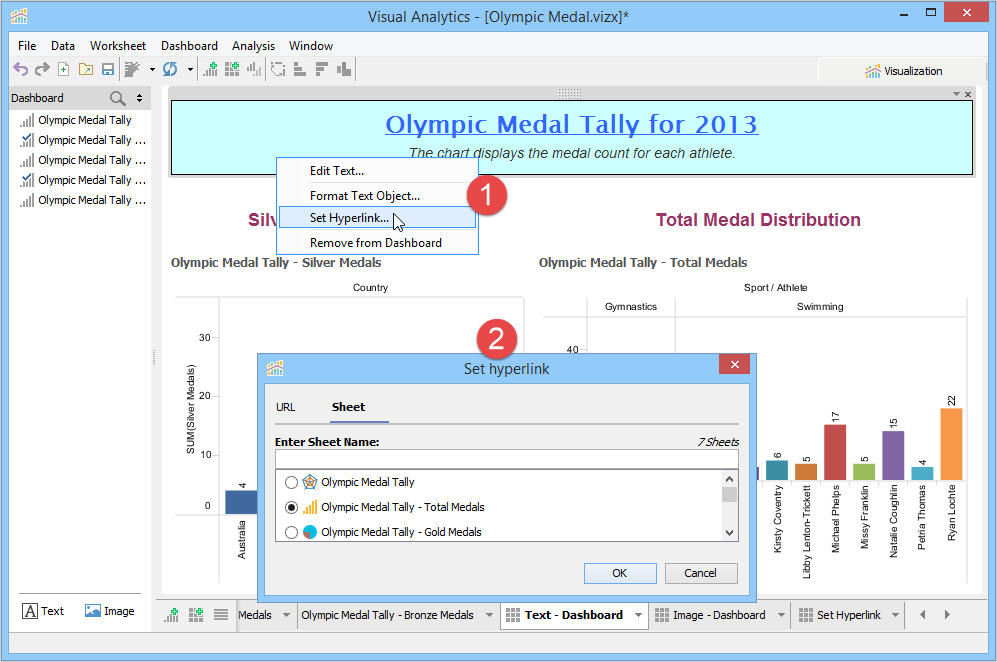This screenshot has width=997, height=662.
Task: Open Olympic Medal Tally - Bronze Medals tab
Action: [387, 615]
